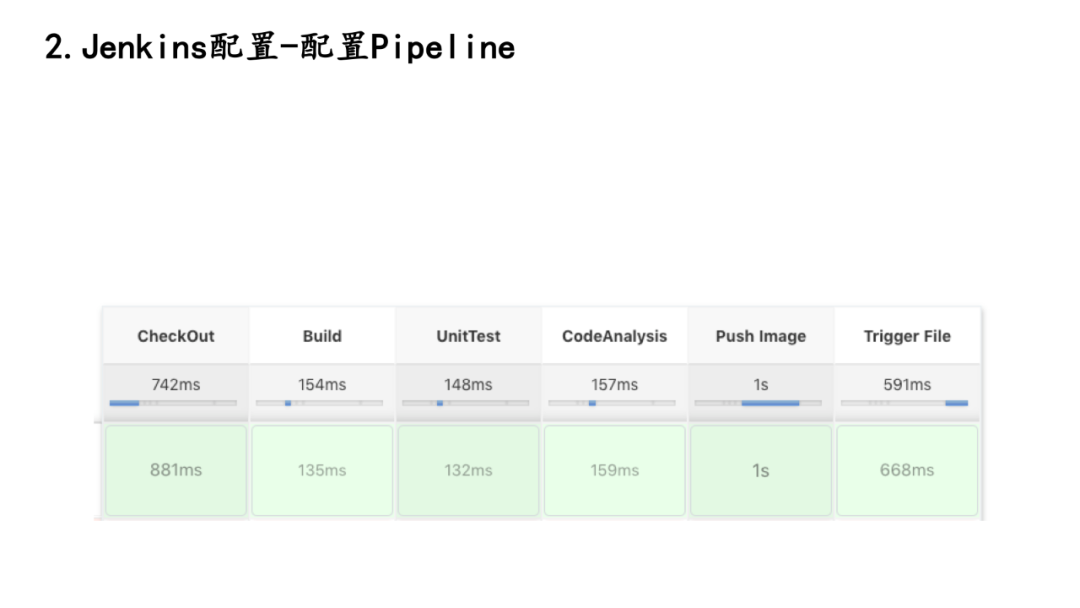Image resolution: width=1080 pixels, height=608 pixels.
Task: Click the Push Image average duration bar
Action: click(758, 403)
